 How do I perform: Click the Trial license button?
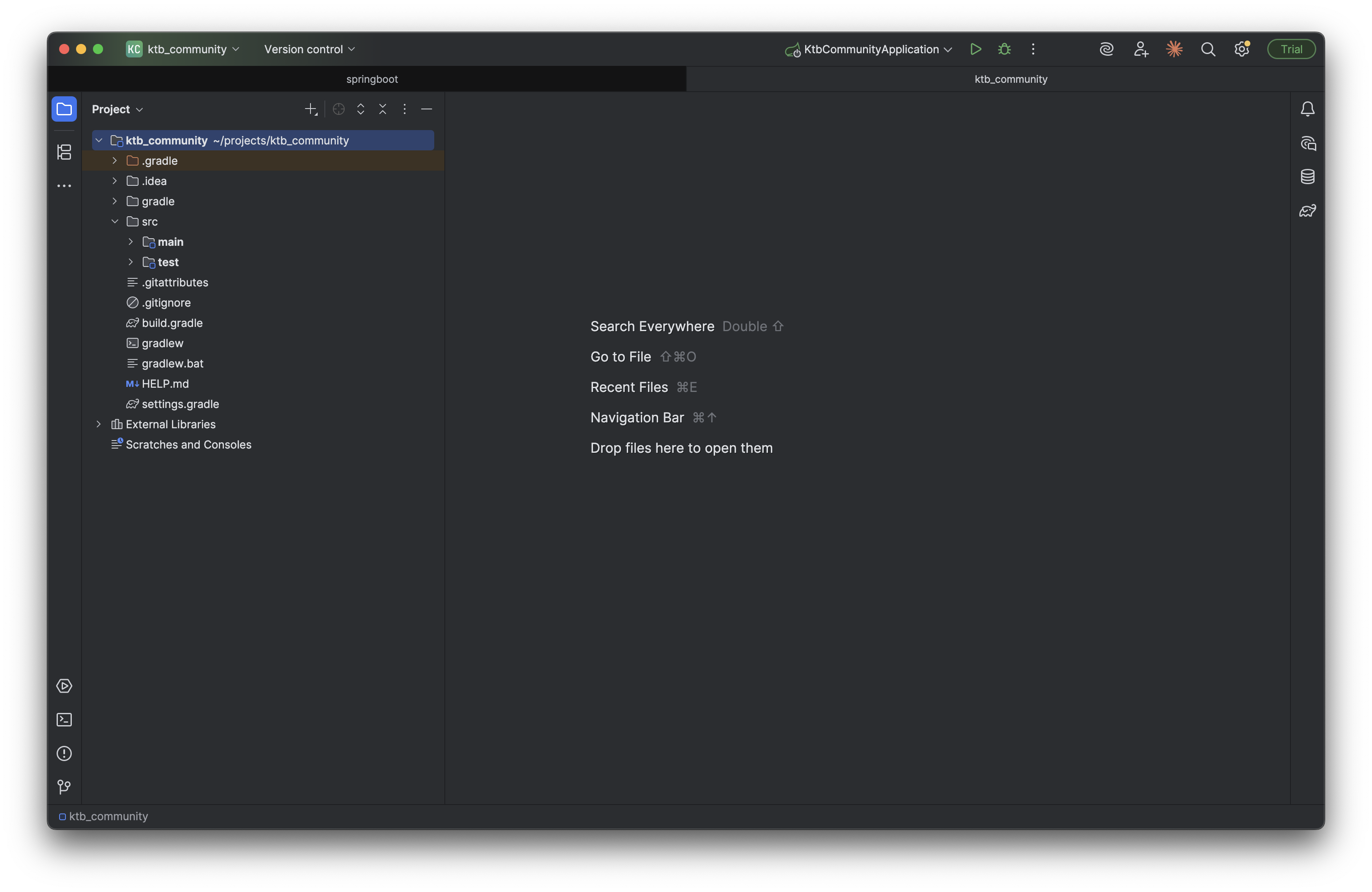[x=1291, y=49]
